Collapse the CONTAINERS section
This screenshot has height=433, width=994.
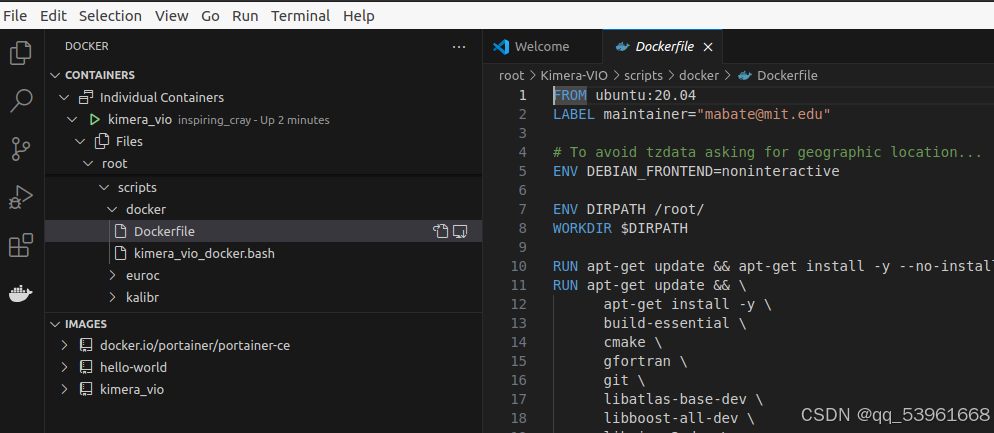(x=55, y=75)
